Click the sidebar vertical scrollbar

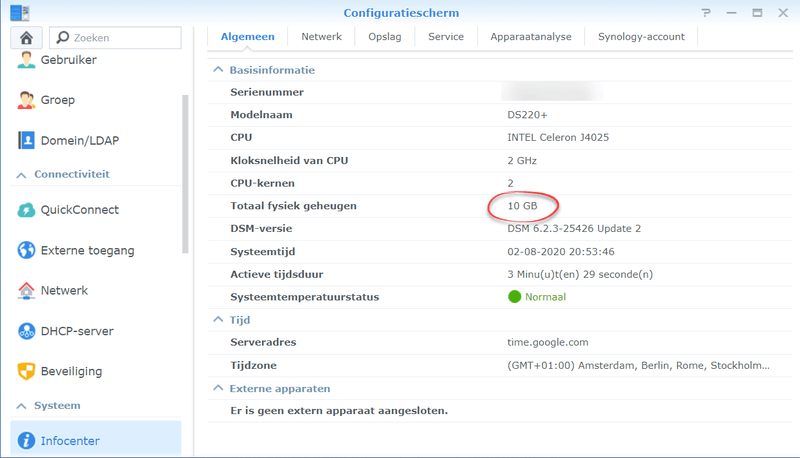(185, 173)
